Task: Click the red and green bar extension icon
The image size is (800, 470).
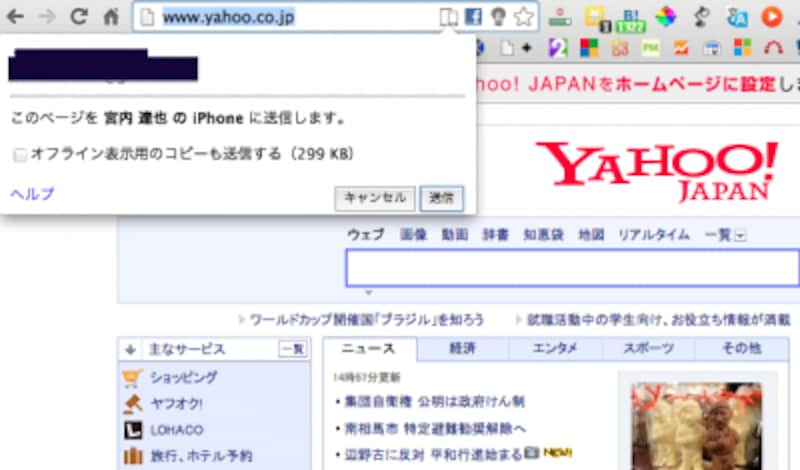Action: click(x=560, y=17)
